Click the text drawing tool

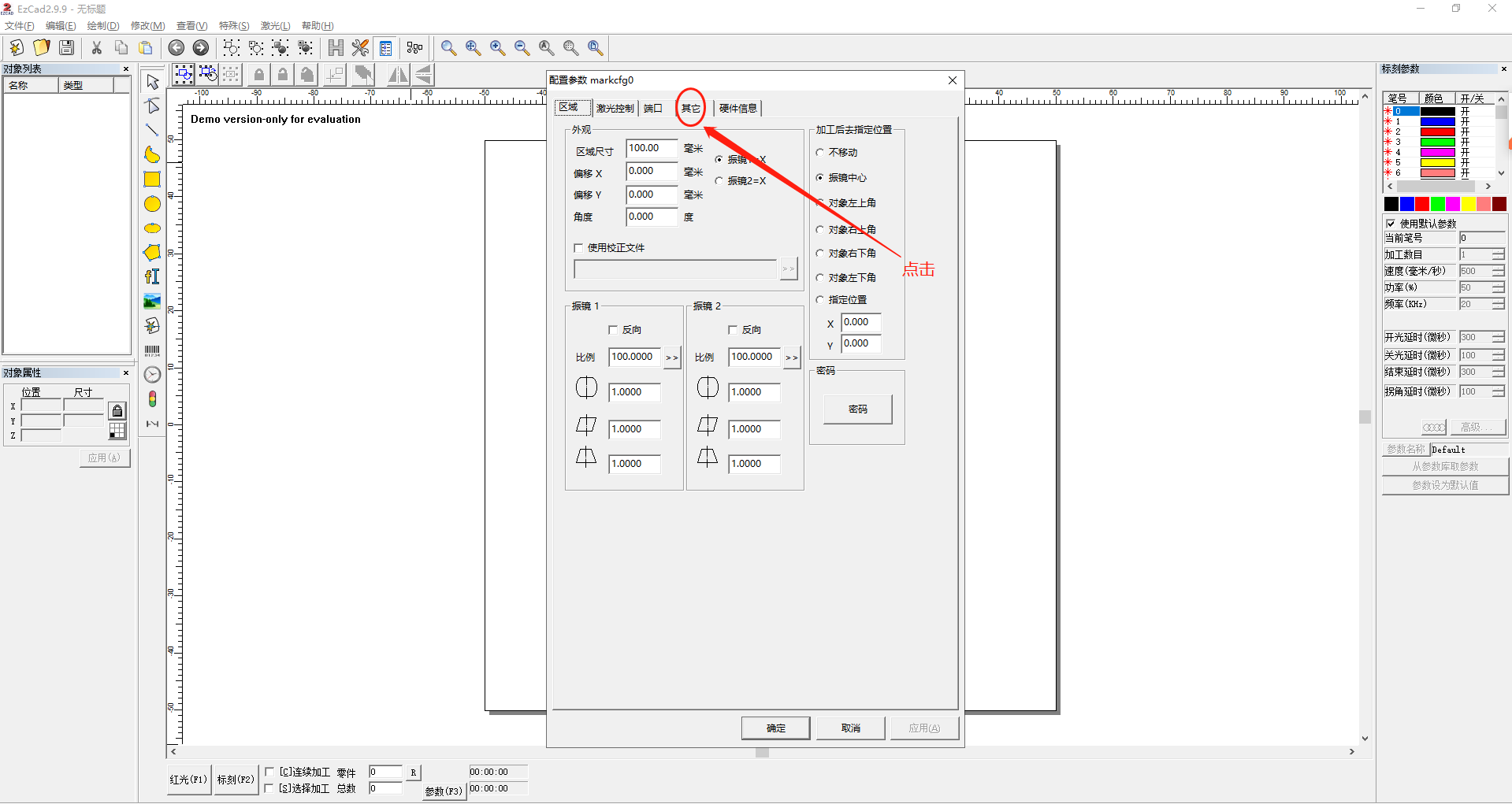click(152, 276)
